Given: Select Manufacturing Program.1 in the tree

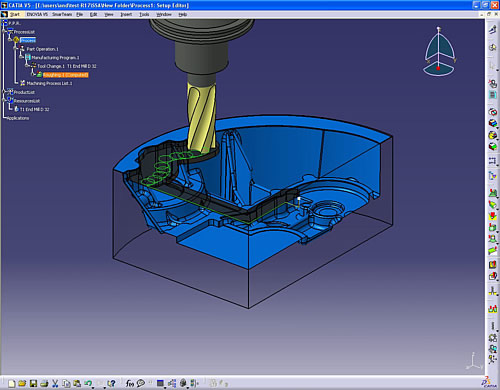Looking at the screenshot, I should pyautogui.click(x=55, y=57).
